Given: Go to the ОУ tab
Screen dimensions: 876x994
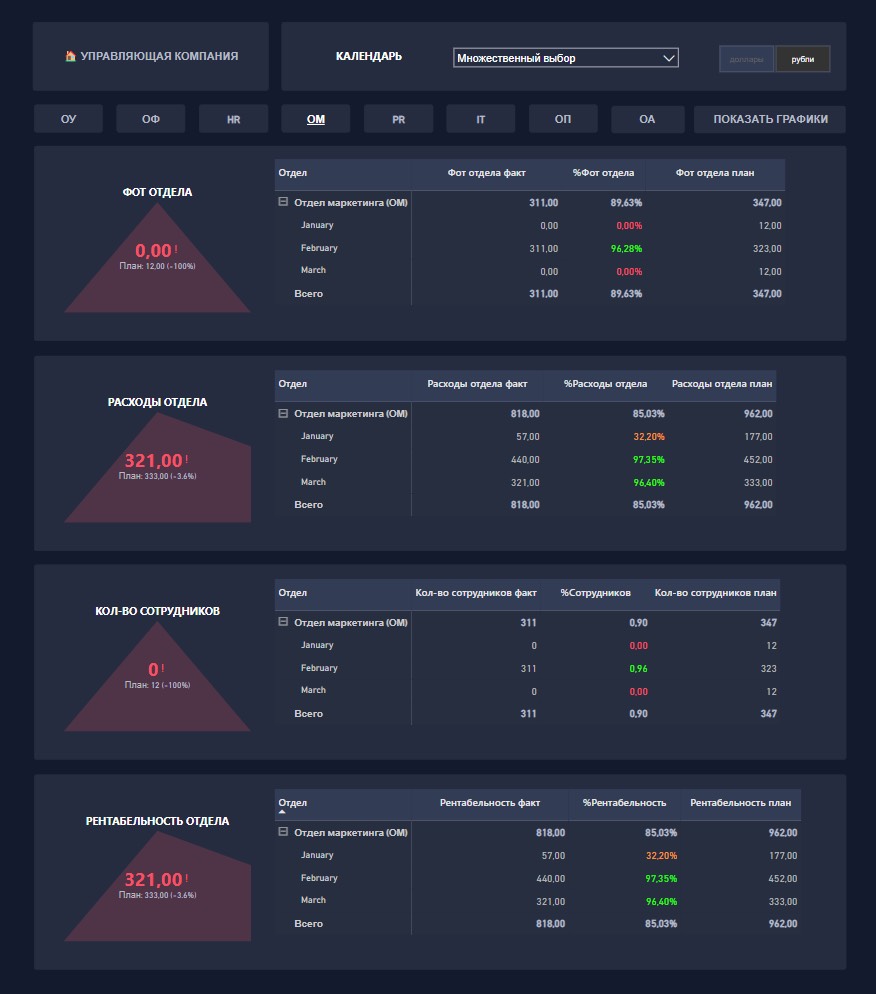Looking at the screenshot, I should [x=68, y=119].
